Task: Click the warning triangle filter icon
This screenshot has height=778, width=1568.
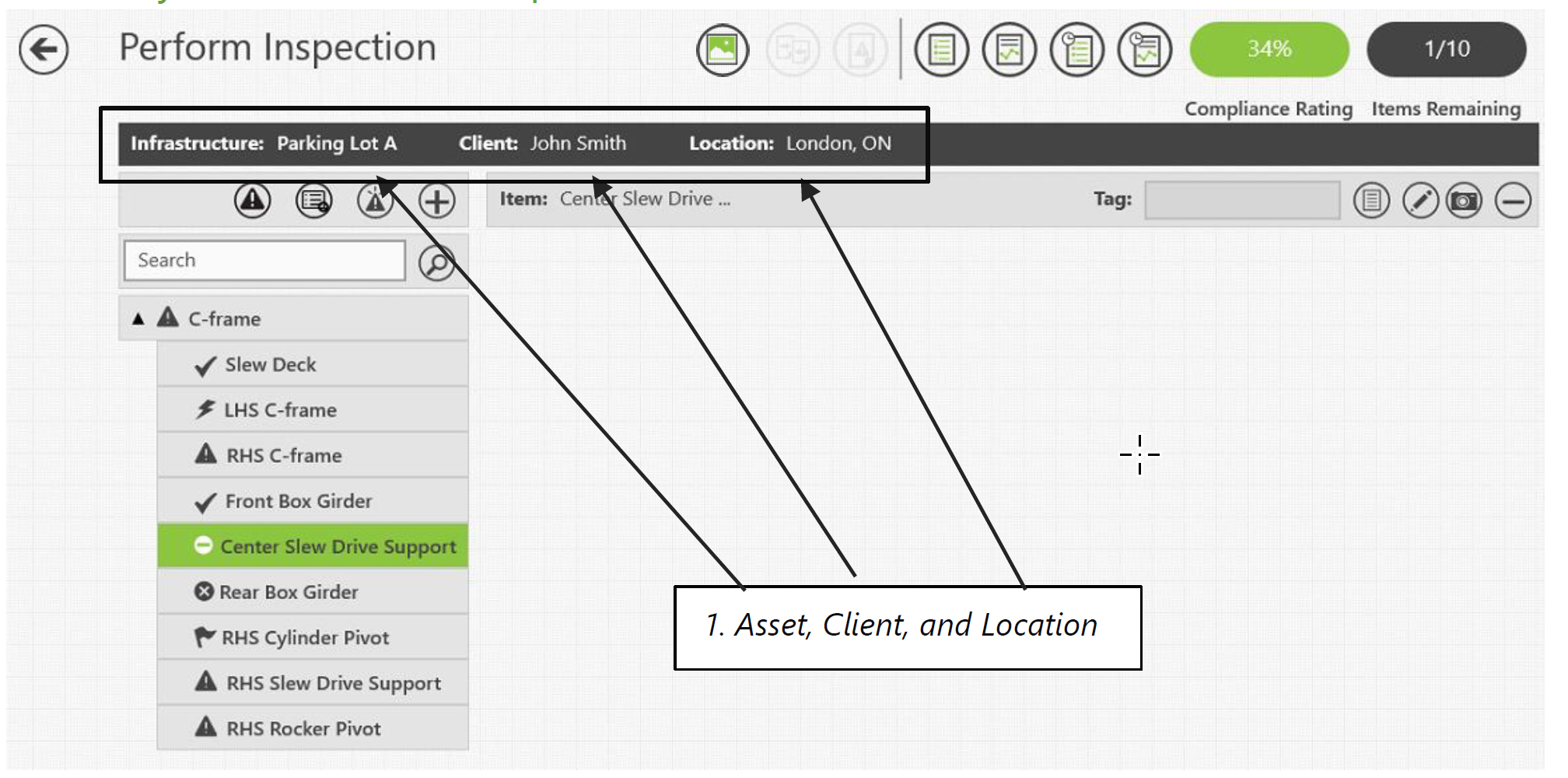Action: 252,202
